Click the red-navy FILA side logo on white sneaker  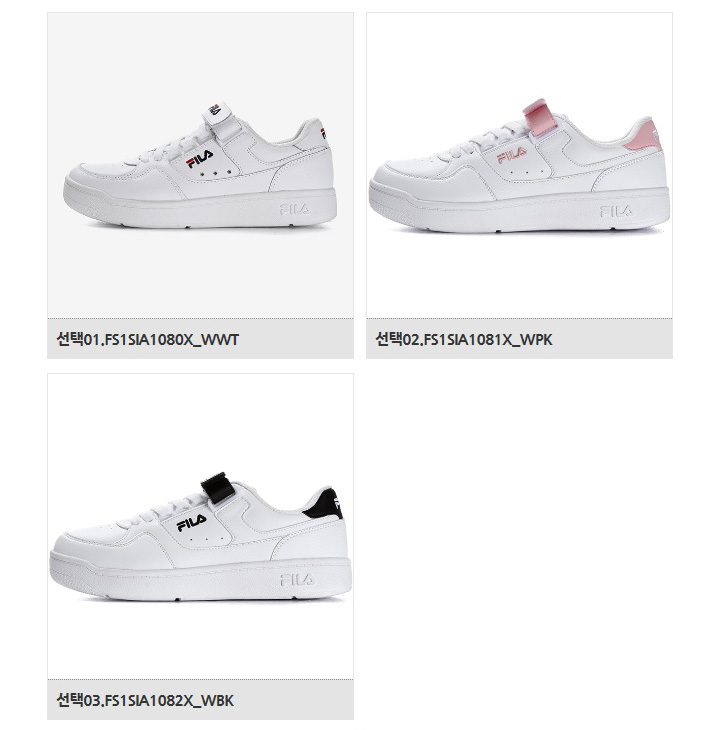[x=200, y=159]
